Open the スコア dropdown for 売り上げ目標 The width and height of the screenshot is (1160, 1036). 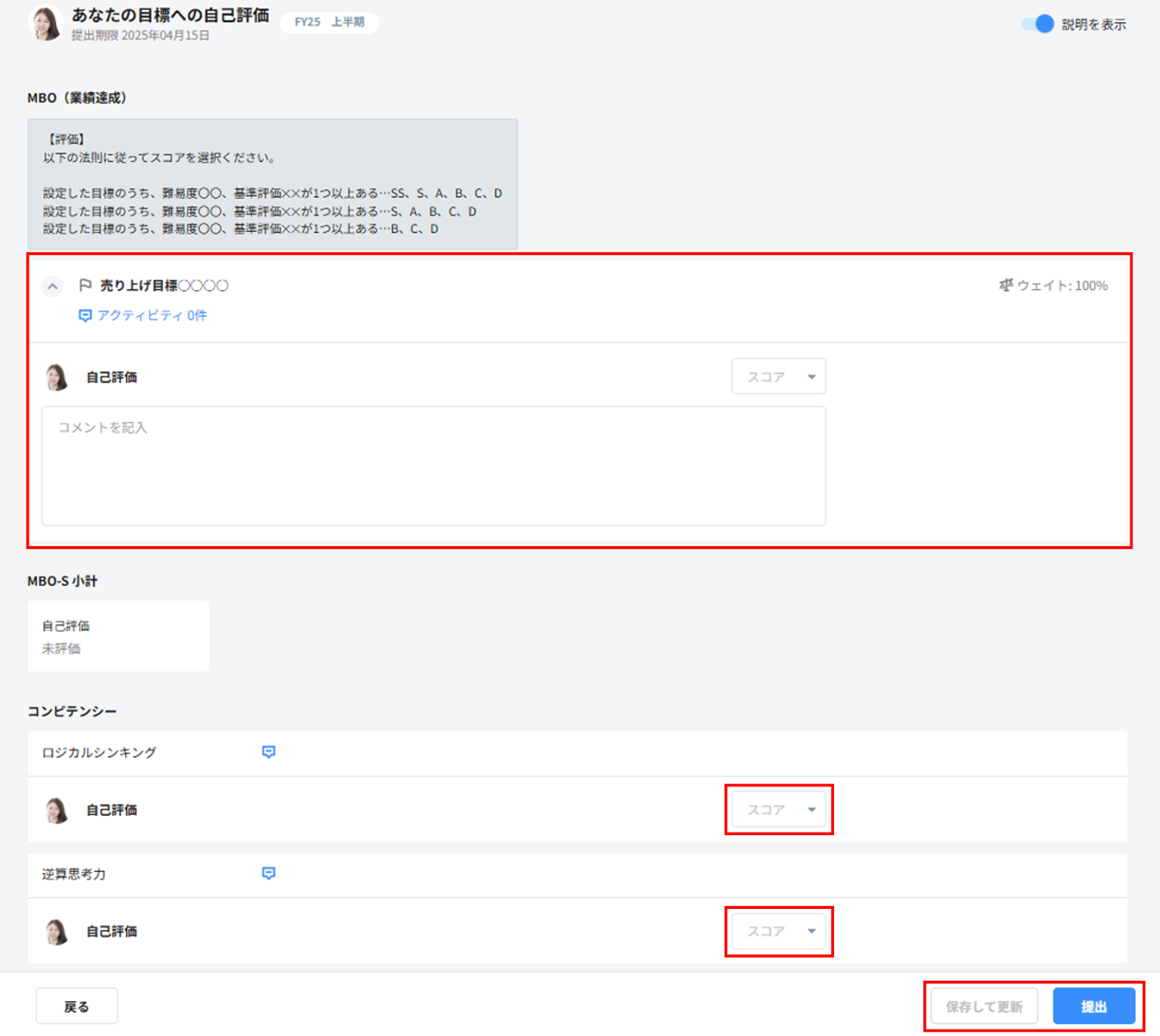click(778, 377)
